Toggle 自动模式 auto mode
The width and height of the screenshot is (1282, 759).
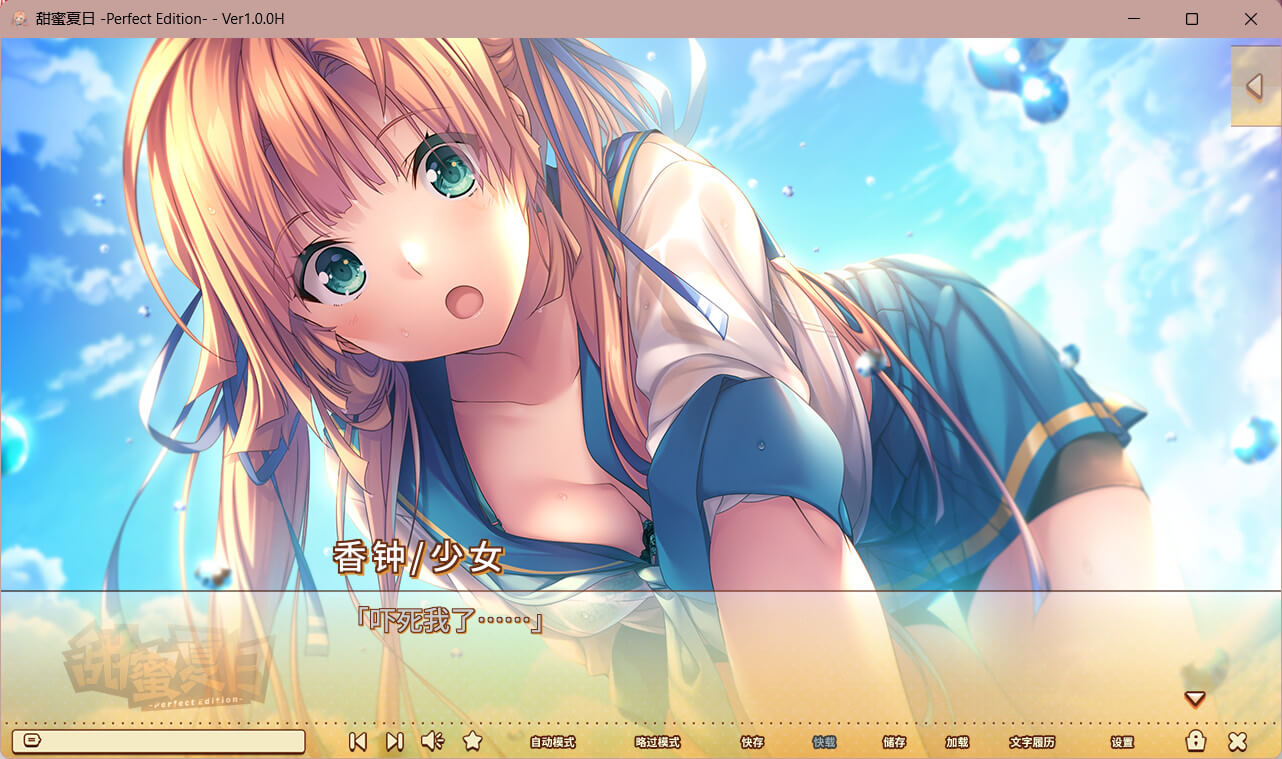click(552, 742)
